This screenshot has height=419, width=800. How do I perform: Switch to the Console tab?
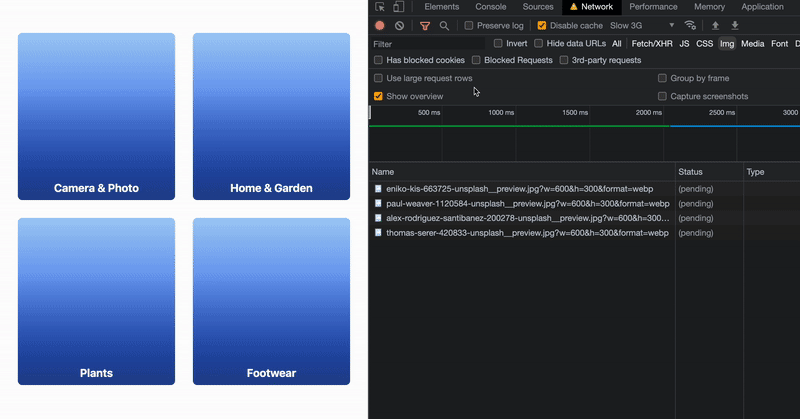[491, 7]
